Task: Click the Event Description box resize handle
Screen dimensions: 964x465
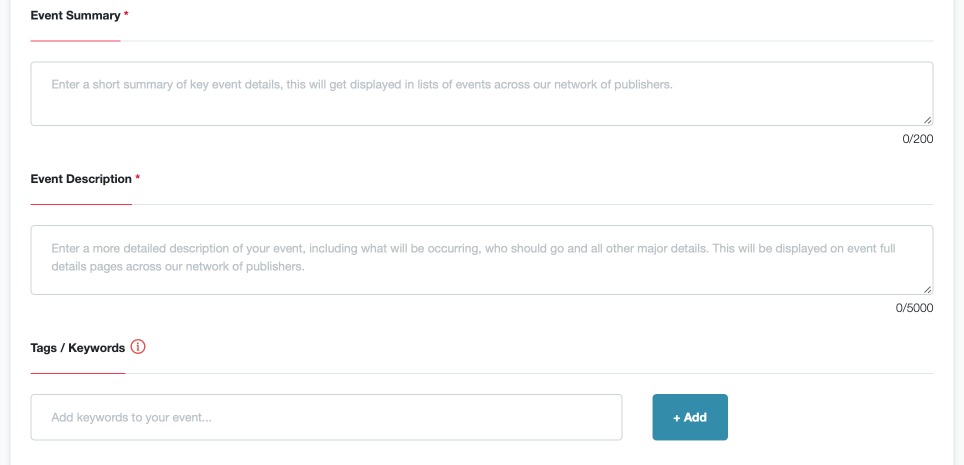Action: click(927, 289)
